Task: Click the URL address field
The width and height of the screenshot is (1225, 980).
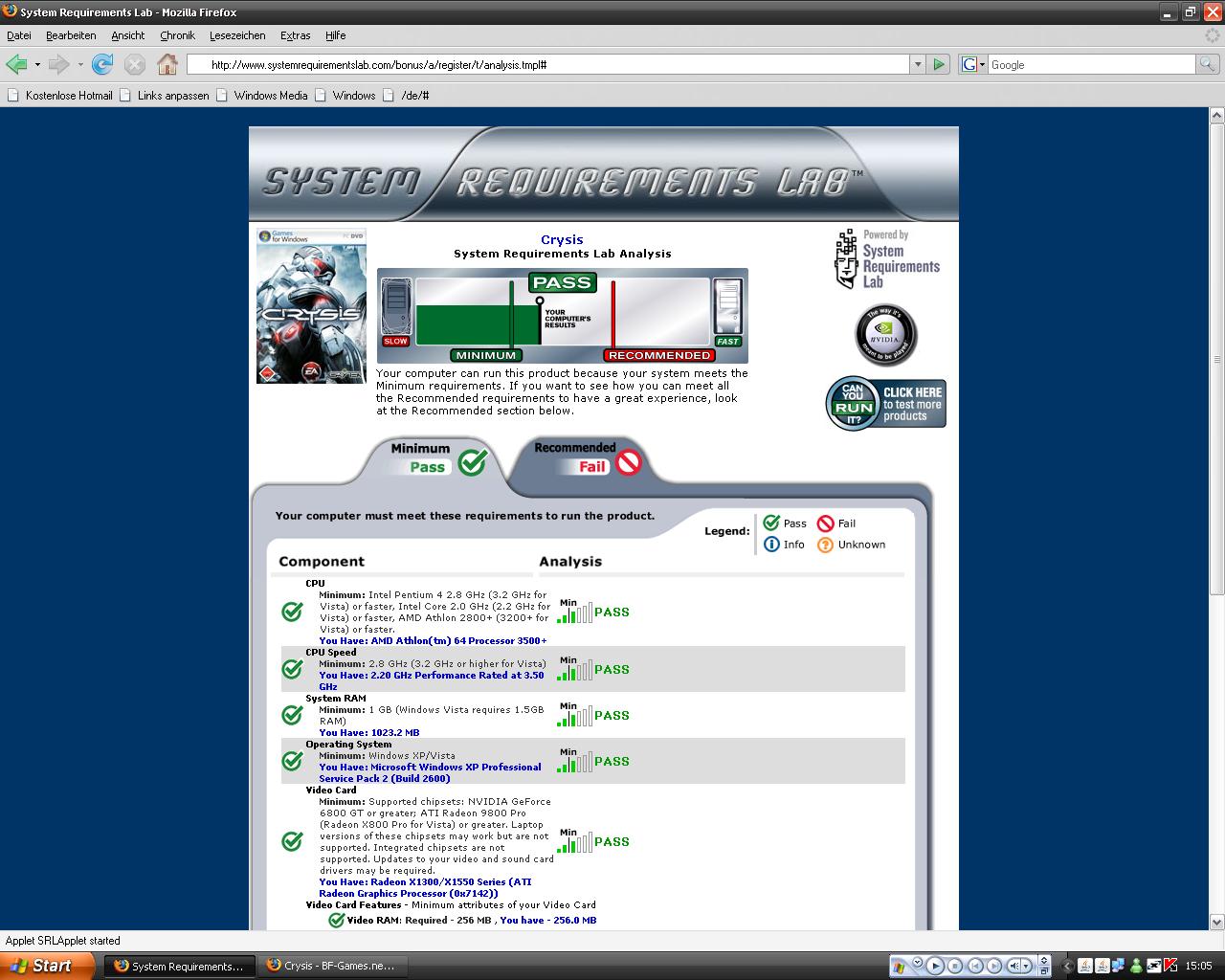Action: tap(548, 64)
